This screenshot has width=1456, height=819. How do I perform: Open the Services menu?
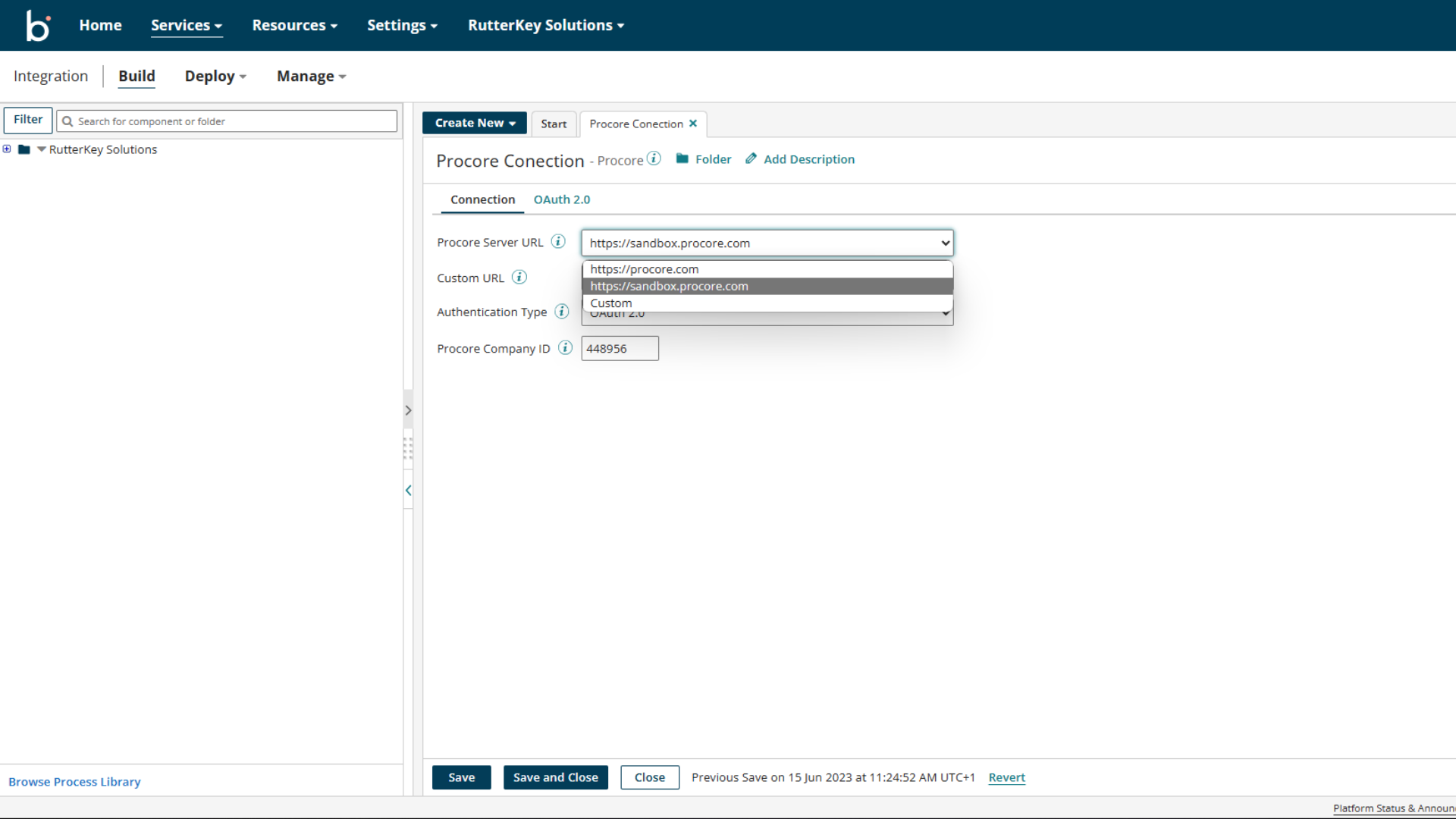pyautogui.click(x=187, y=25)
